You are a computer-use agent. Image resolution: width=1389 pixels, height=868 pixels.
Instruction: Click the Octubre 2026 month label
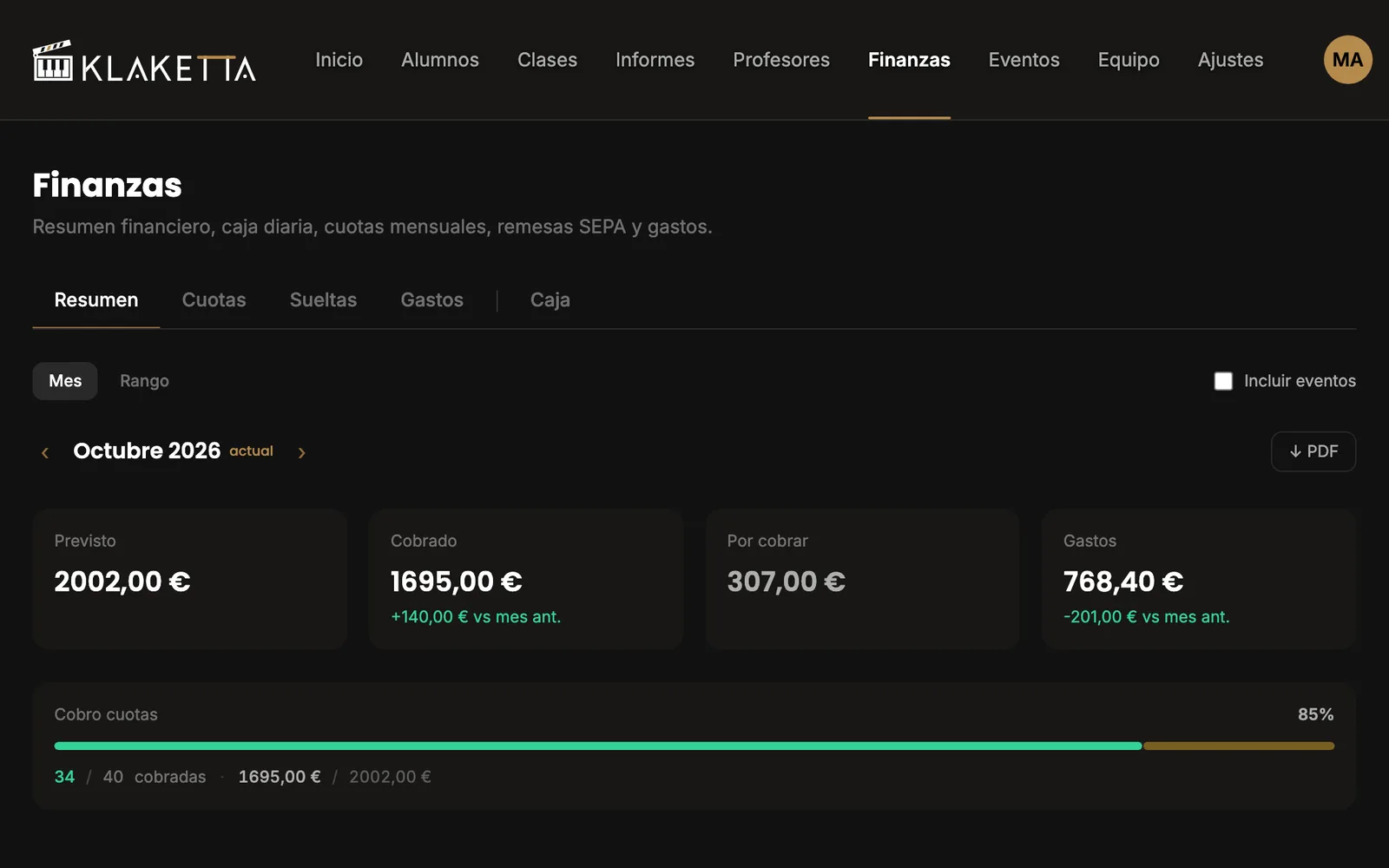click(x=147, y=451)
